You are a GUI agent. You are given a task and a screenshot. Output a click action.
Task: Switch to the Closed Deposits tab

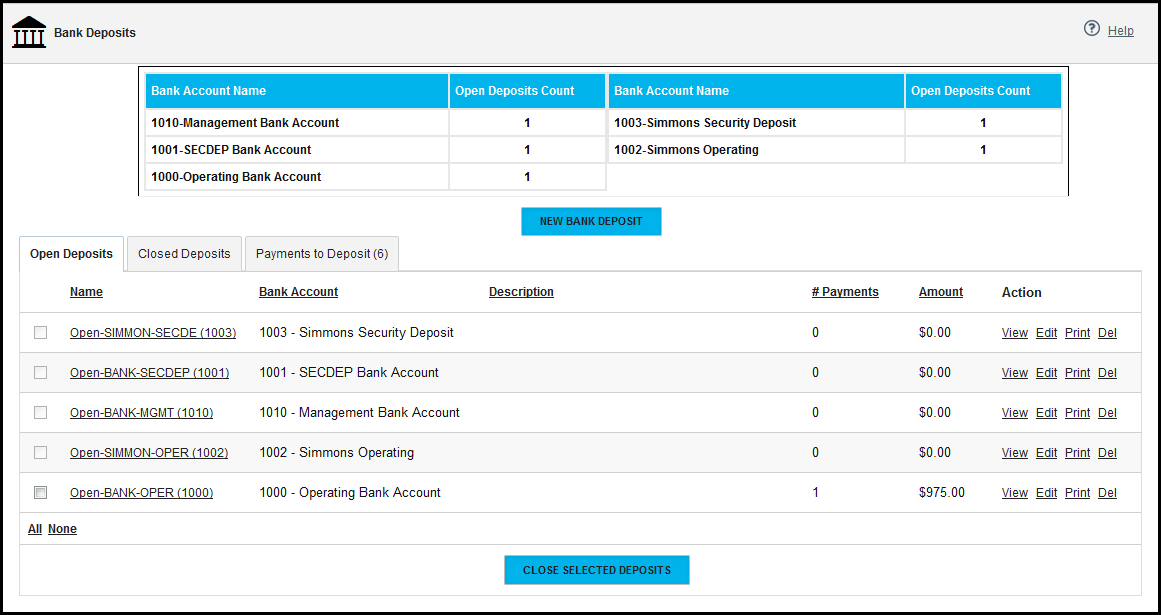point(184,254)
